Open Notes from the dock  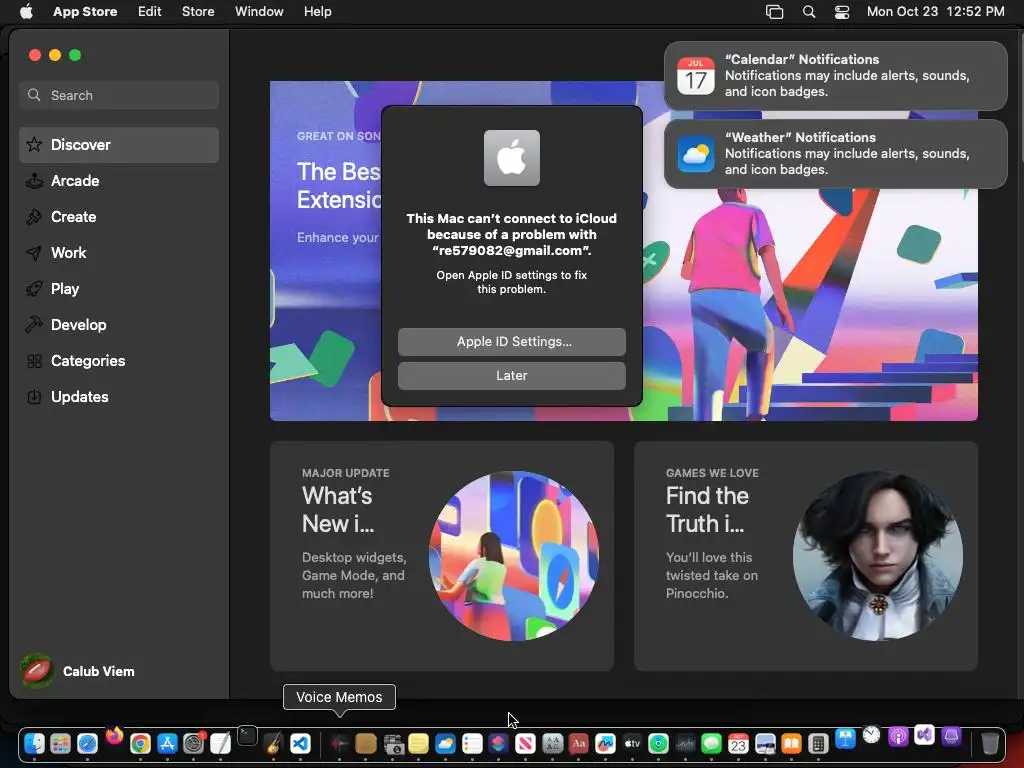click(x=419, y=743)
